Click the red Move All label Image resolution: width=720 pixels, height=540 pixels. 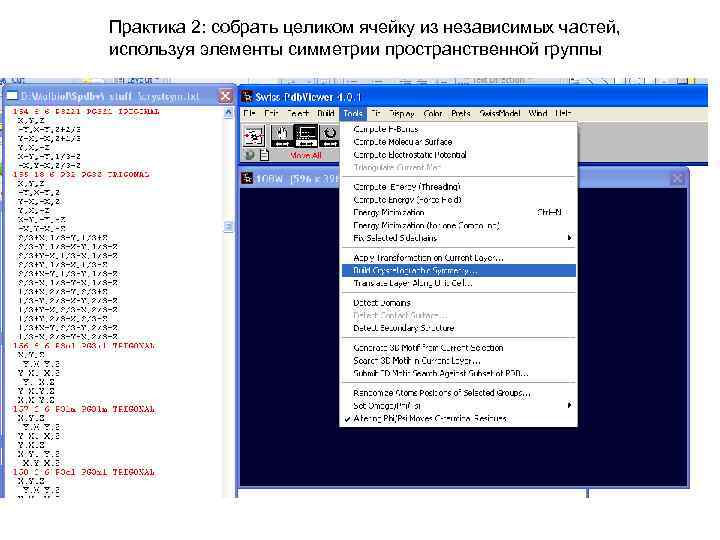(x=305, y=156)
